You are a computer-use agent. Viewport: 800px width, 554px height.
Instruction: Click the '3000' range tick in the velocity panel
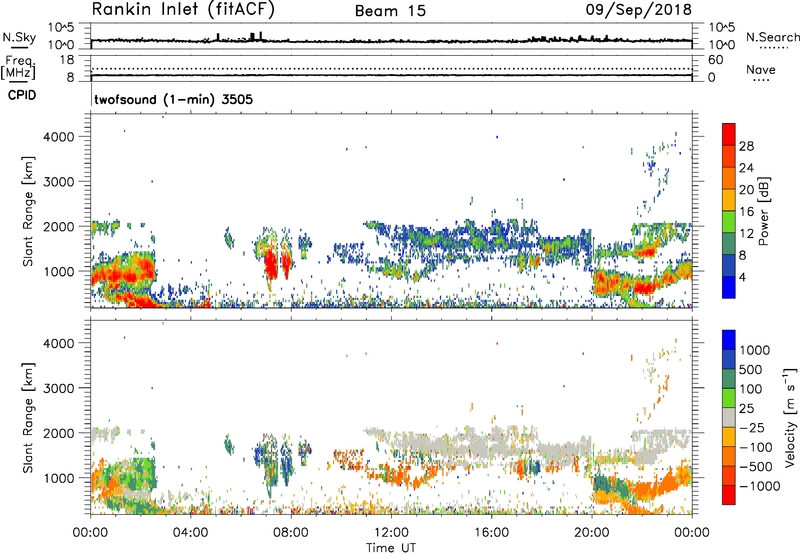[59, 388]
